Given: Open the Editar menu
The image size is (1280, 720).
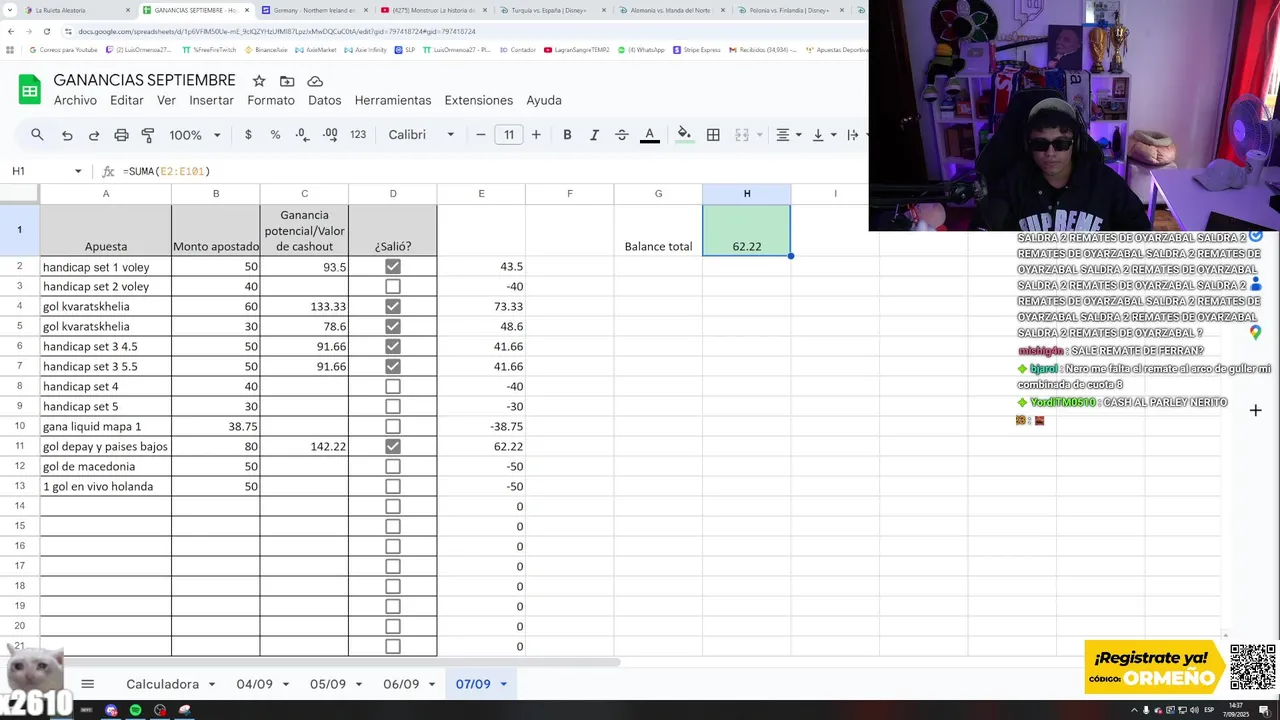Looking at the screenshot, I should click(x=126, y=100).
